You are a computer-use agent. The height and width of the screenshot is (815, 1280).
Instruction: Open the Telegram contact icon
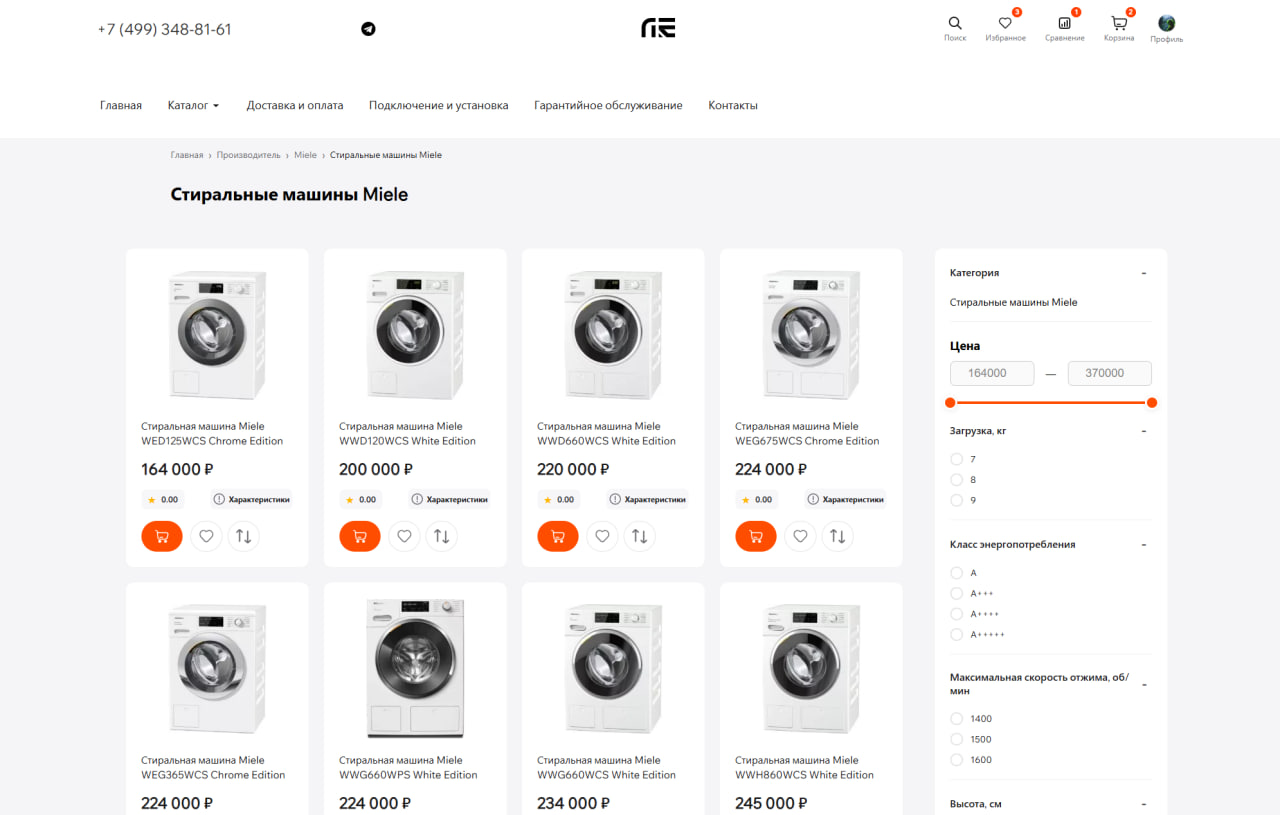(x=368, y=29)
